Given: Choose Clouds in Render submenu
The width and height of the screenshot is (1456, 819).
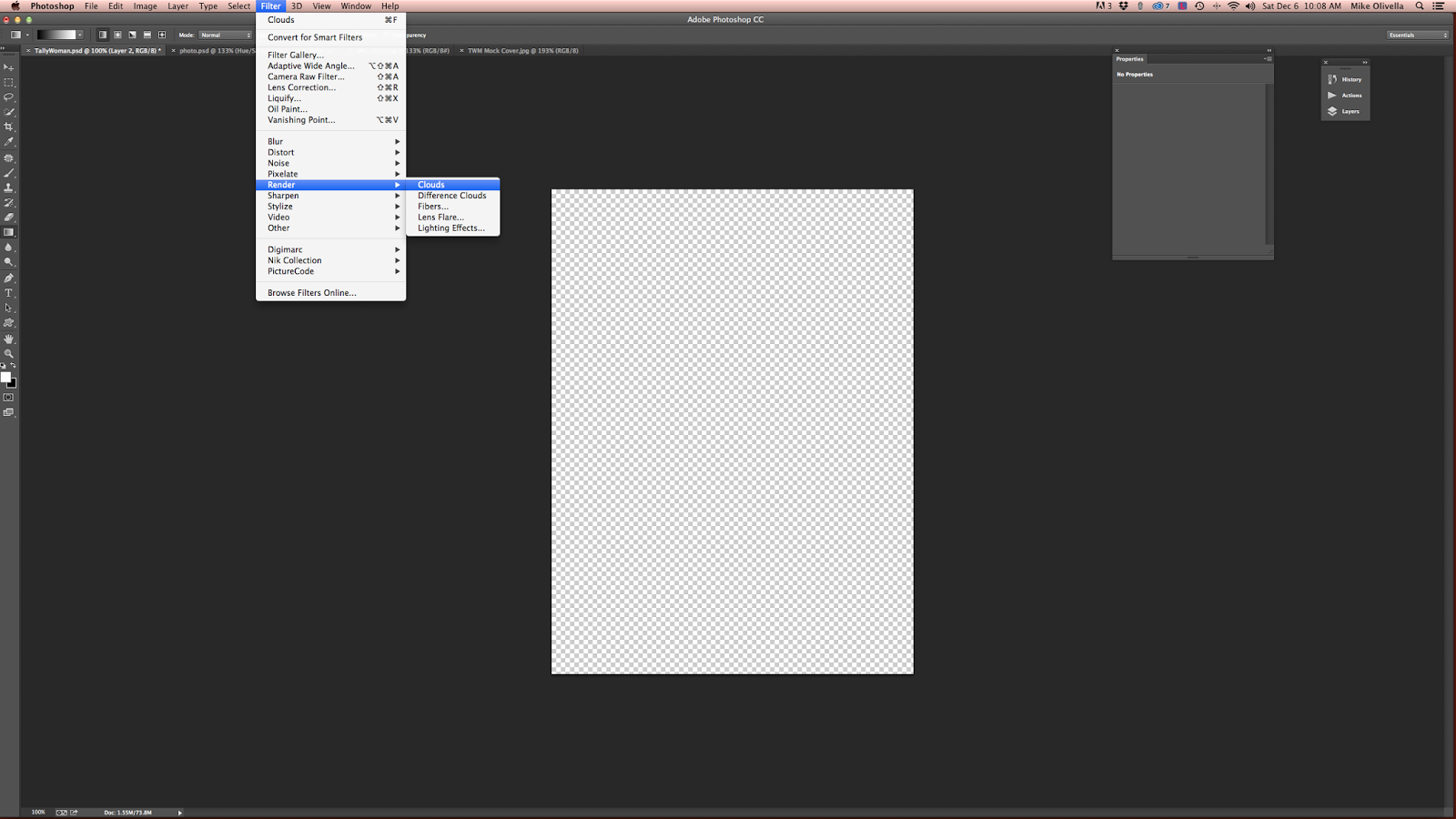Looking at the screenshot, I should 452,185.
